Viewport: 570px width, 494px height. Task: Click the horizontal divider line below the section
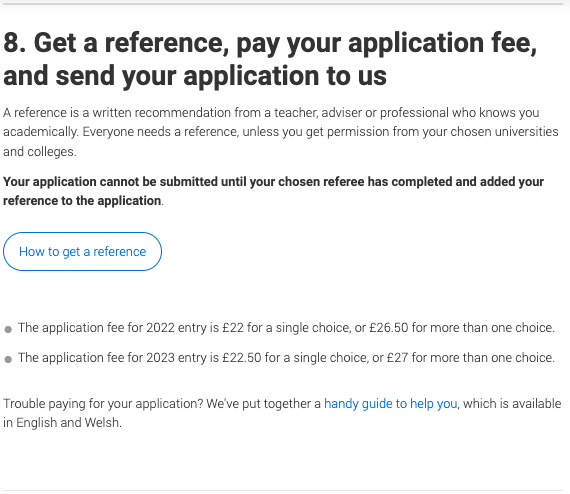click(x=285, y=490)
